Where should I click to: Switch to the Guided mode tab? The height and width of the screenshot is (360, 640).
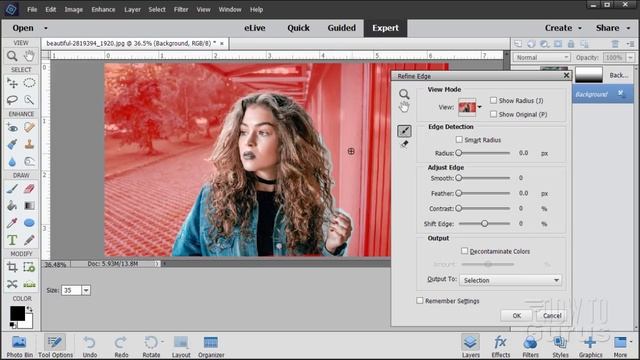[342, 28]
